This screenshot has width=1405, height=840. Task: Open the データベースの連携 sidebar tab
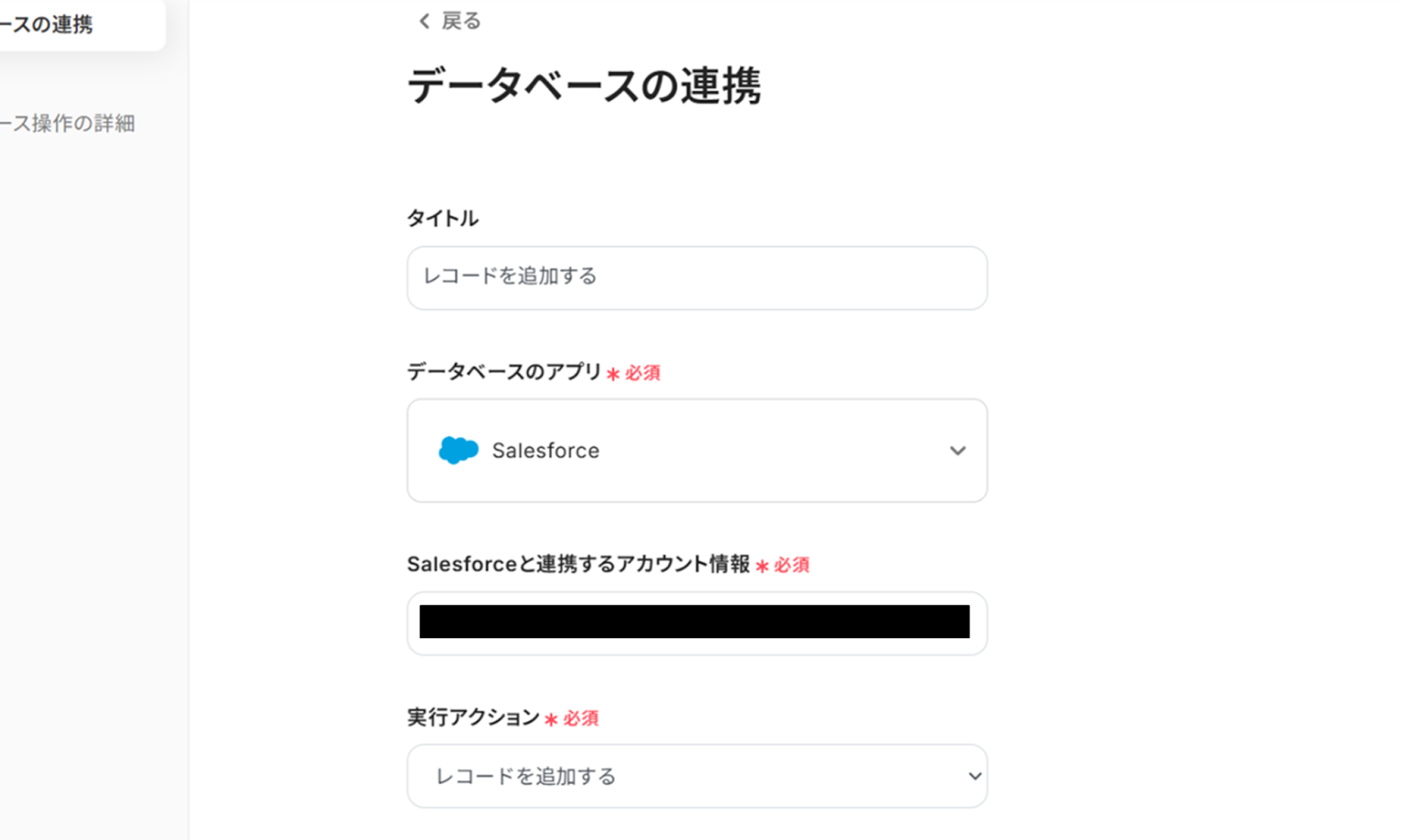(53, 25)
